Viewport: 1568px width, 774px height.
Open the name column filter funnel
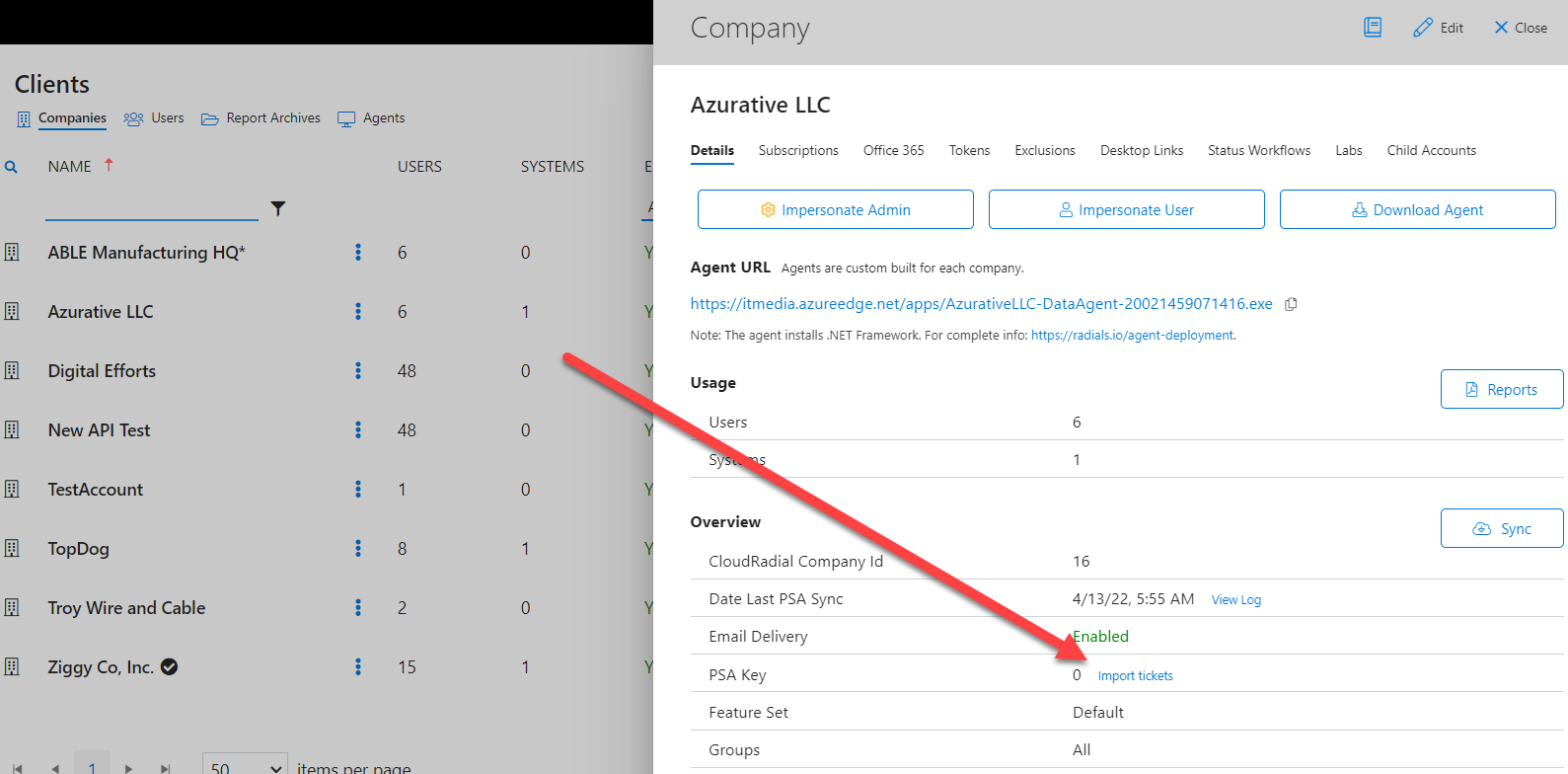click(278, 208)
